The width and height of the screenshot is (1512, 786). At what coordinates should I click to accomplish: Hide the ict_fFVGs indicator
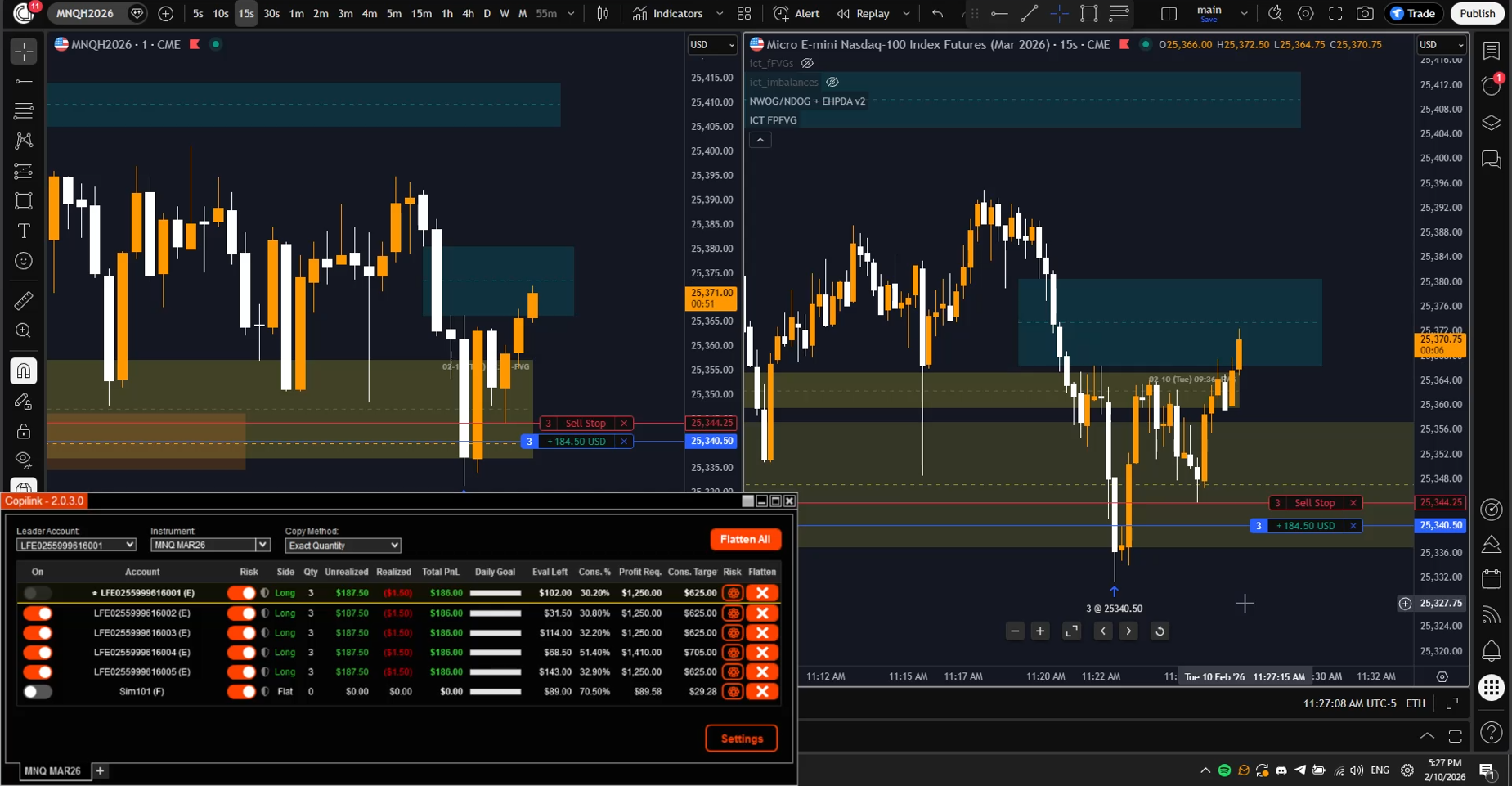807,63
